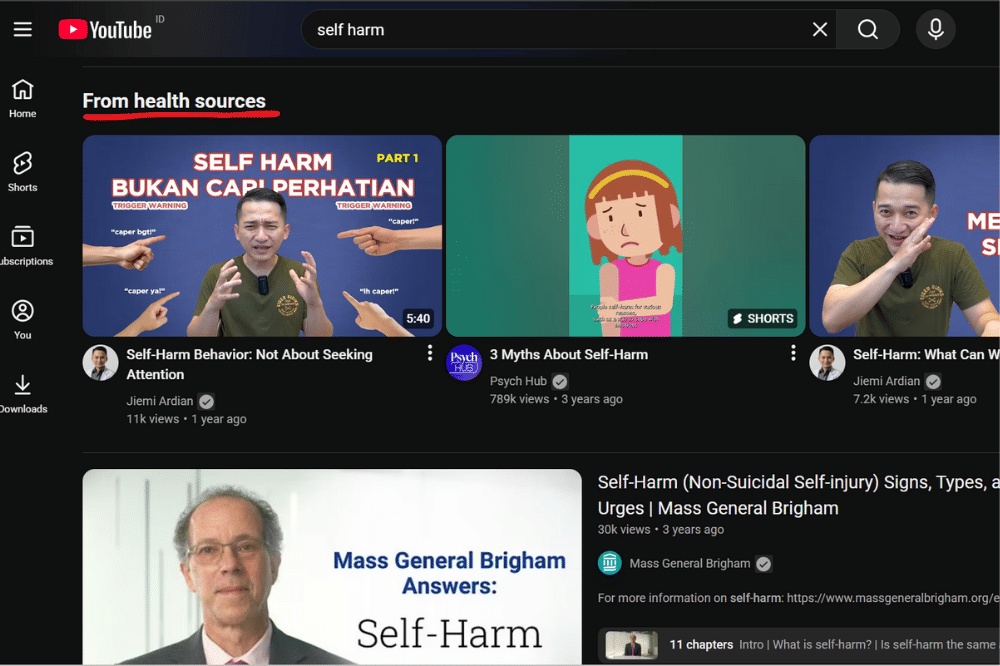
Task: Clear the search box text
Action: [820, 30]
